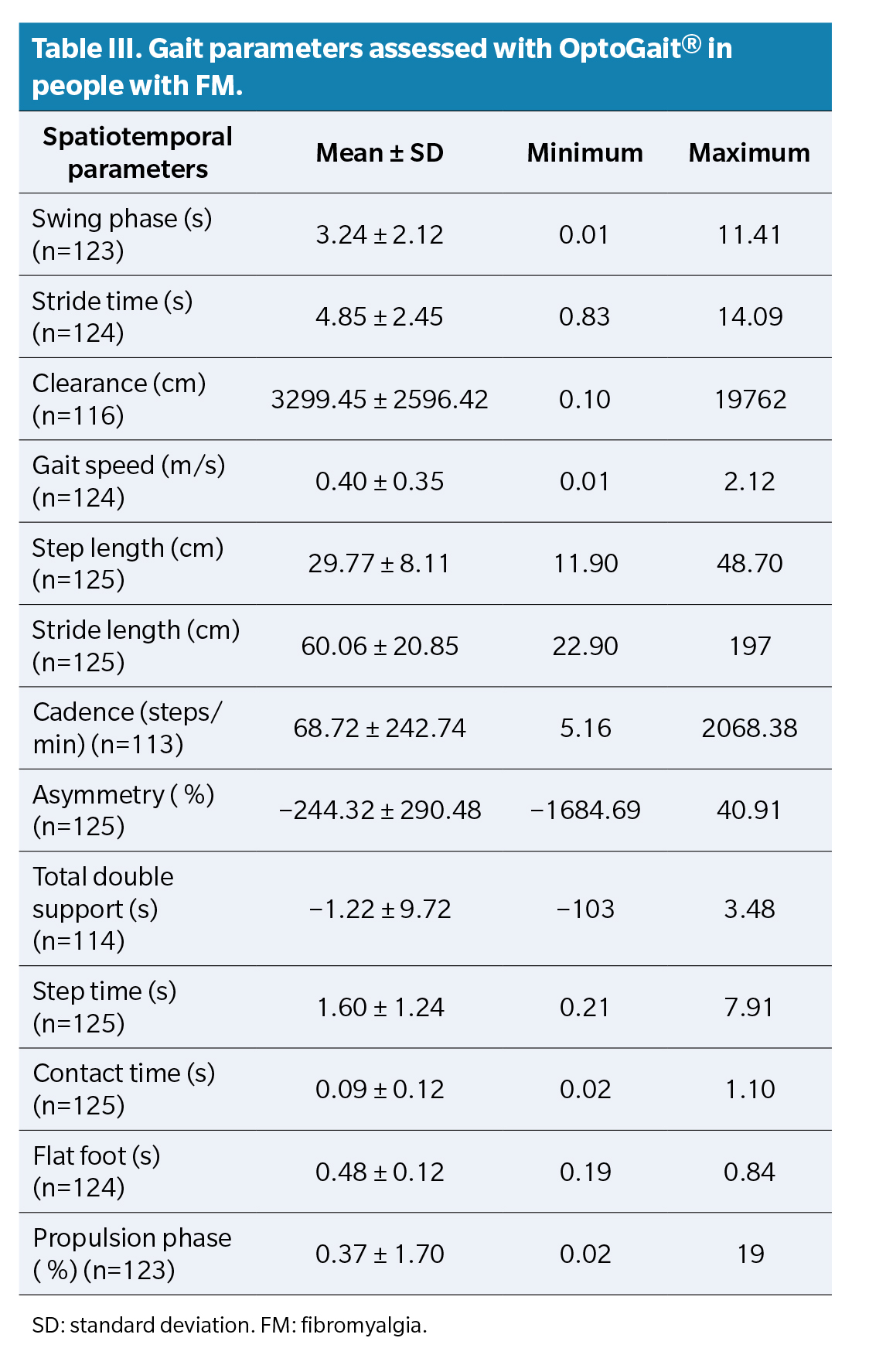Viewport: 869px width, 1372px height.
Task: Click the Stride length maximum value 197
Action: tap(750, 646)
